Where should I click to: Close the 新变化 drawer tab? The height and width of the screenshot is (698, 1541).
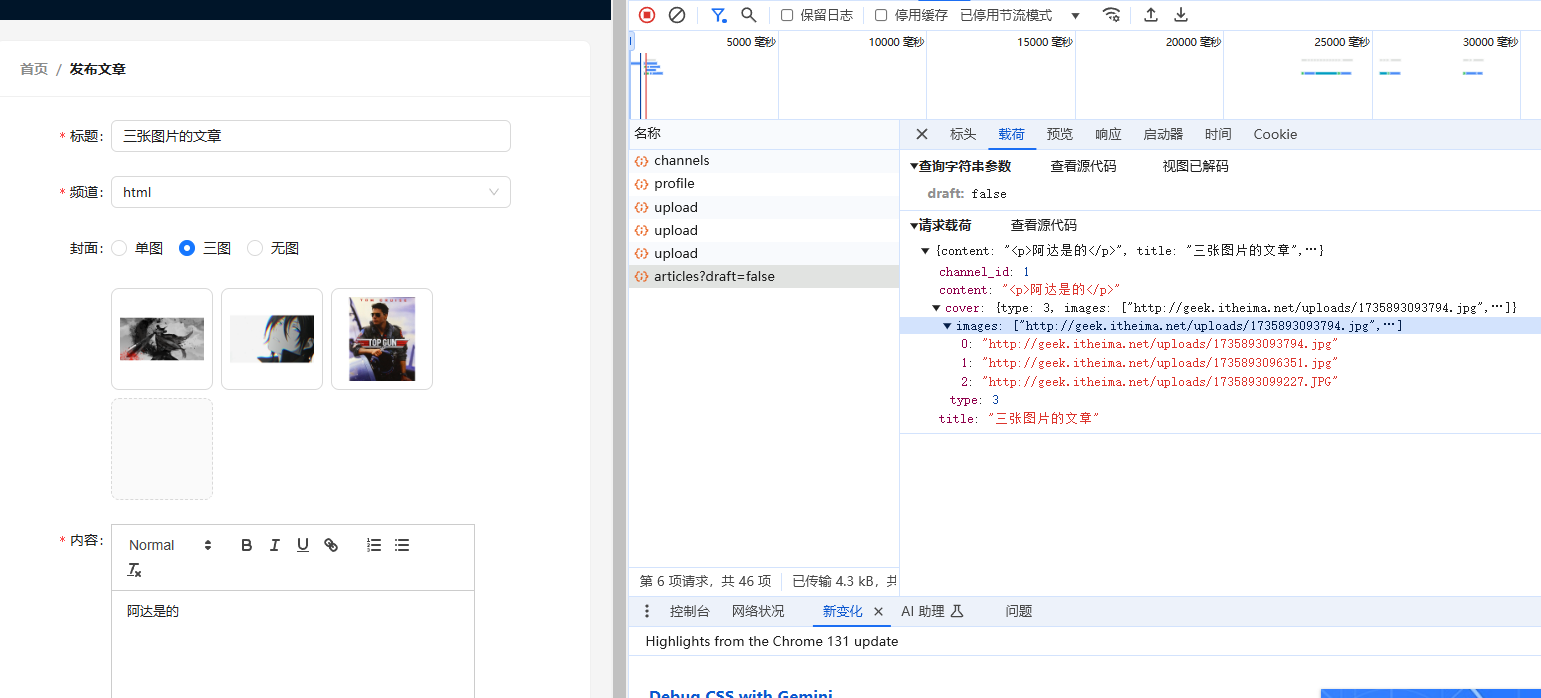[878, 611]
